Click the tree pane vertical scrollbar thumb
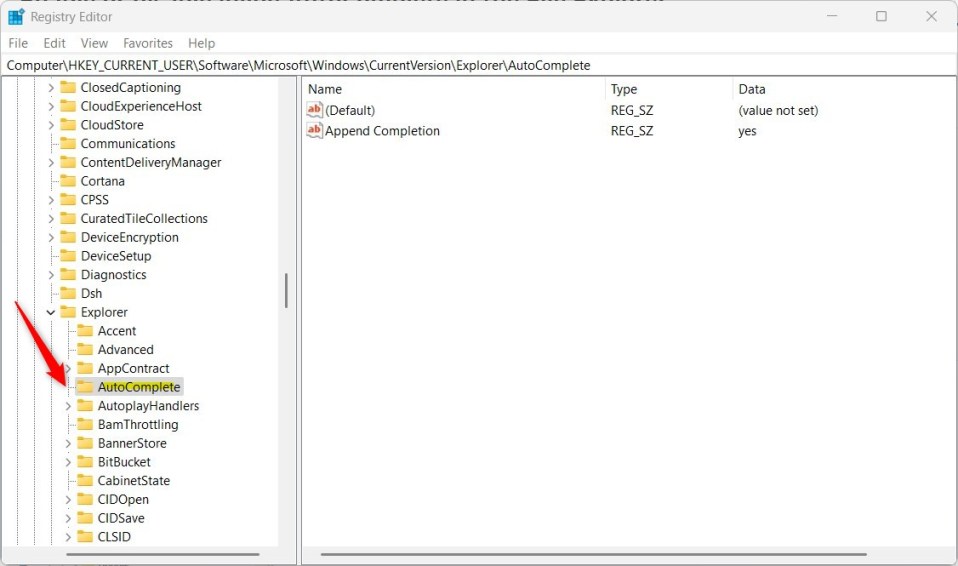 [x=286, y=290]
